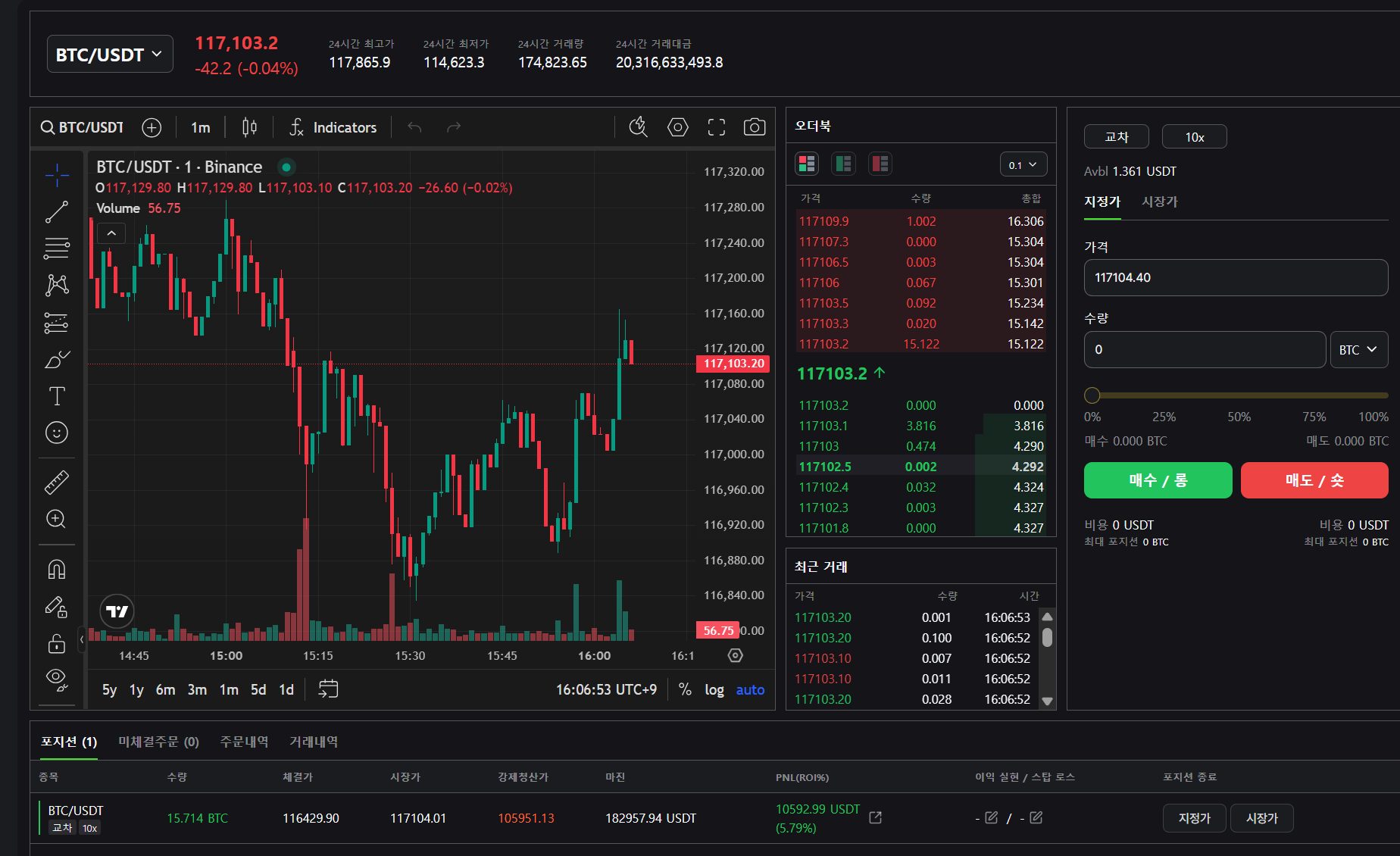Select the pattern drawing tool
Screen dimensions: 1400x856
click(57, 285)
